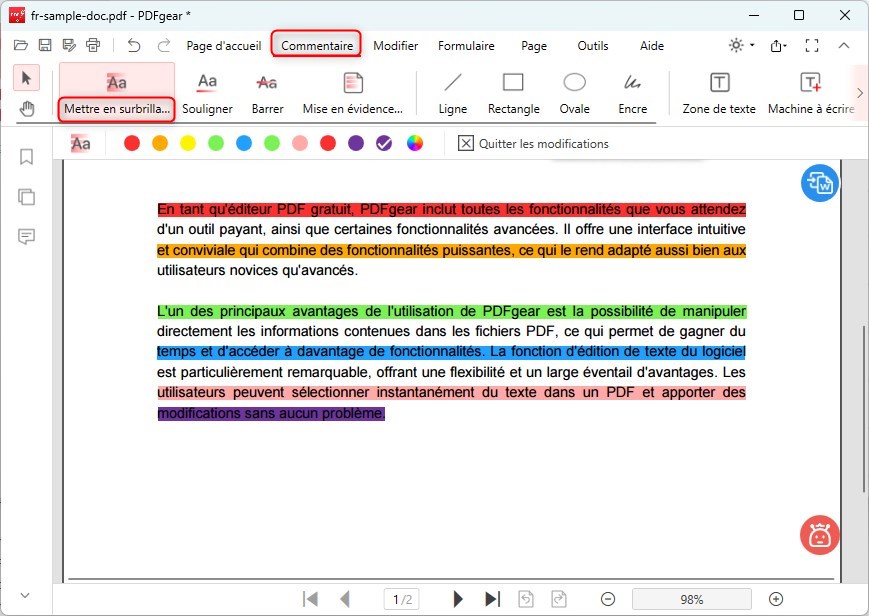Go to the next page
Image resolution: width=869 pixels, height=616 pixels.
[458, 599]
